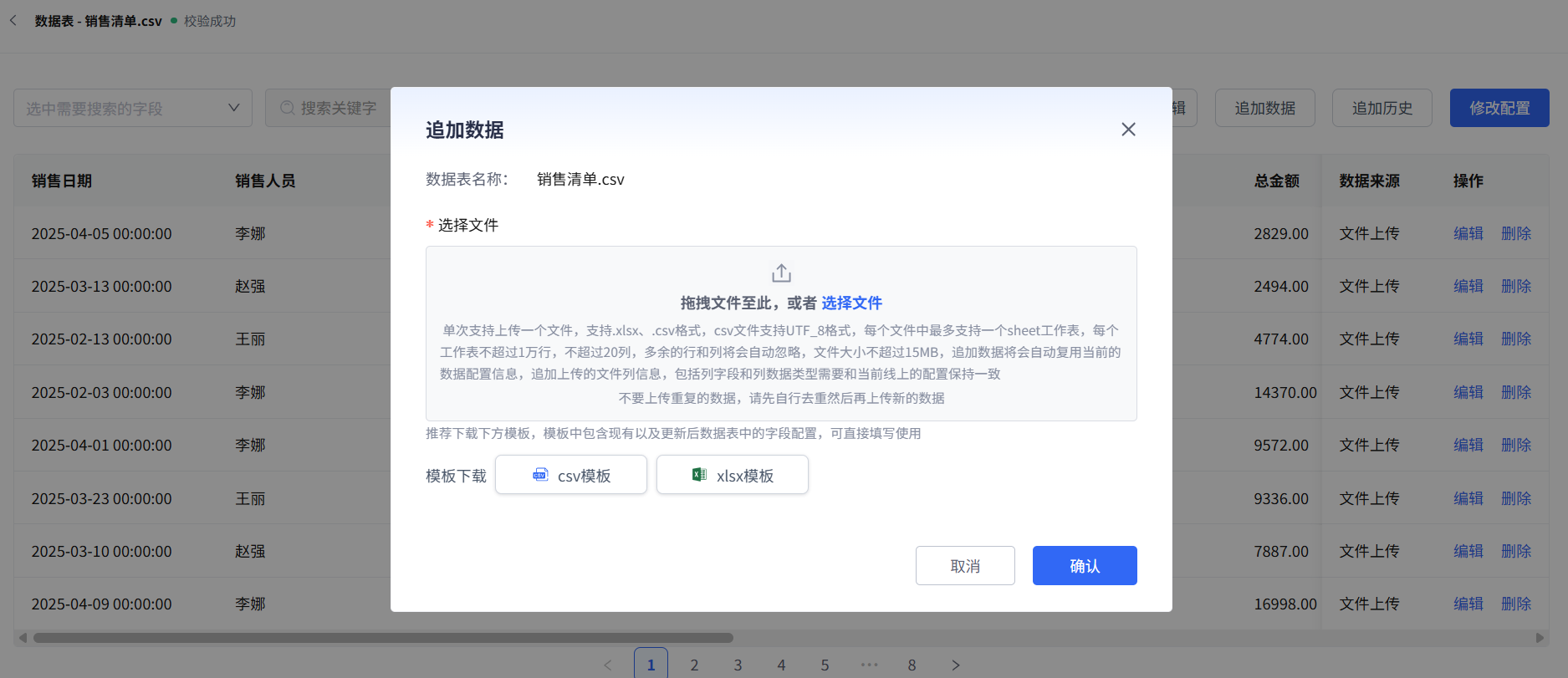Viewport: 1568px width, 678px height.
Task: Click the horizontal scrollbar thumb under the table
Action: [x=383, y=638]
